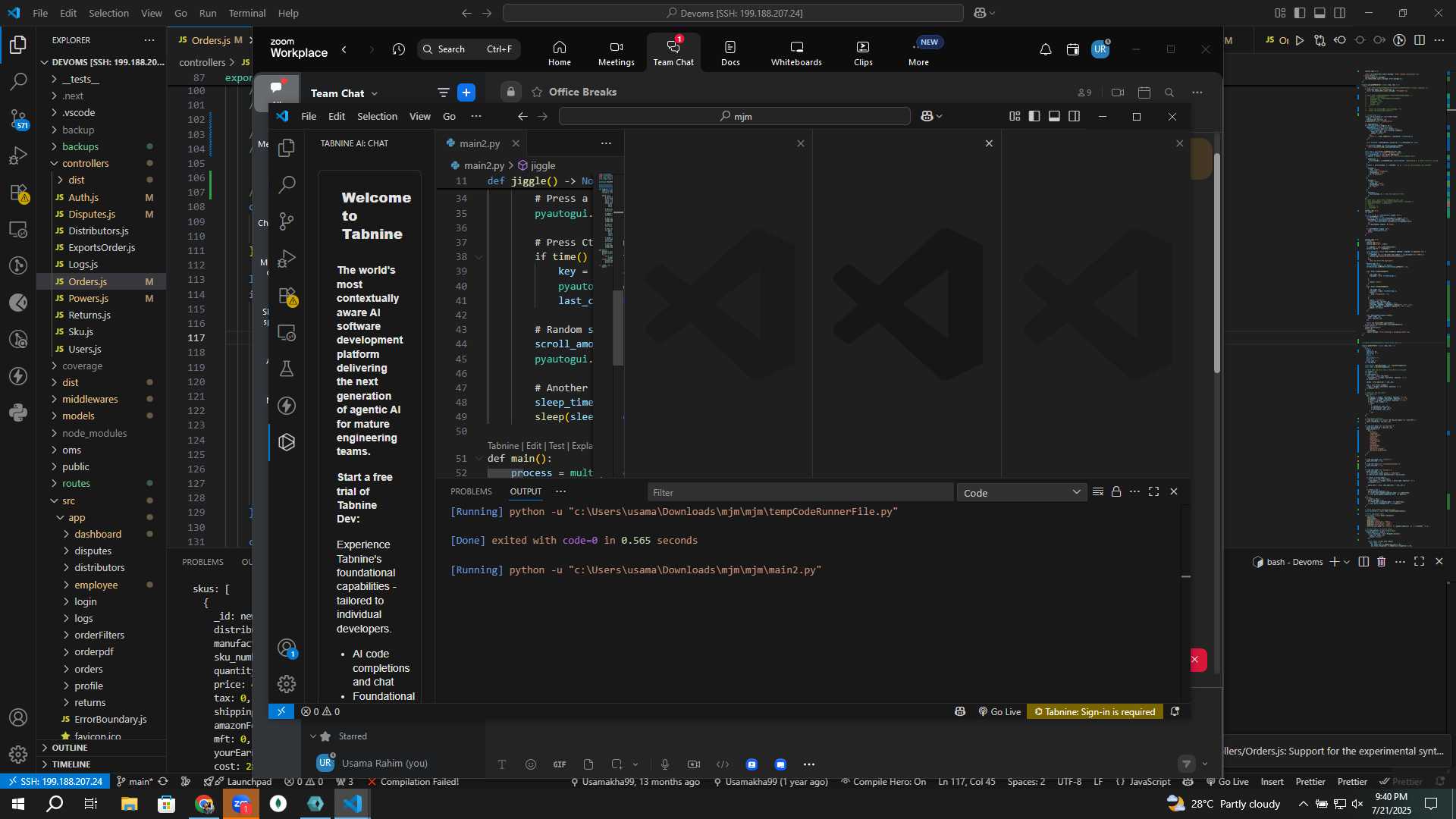
Task: Toggle bottom panel in mjm window title bar
Action: pyautogui.click(x=1054, y=116)
